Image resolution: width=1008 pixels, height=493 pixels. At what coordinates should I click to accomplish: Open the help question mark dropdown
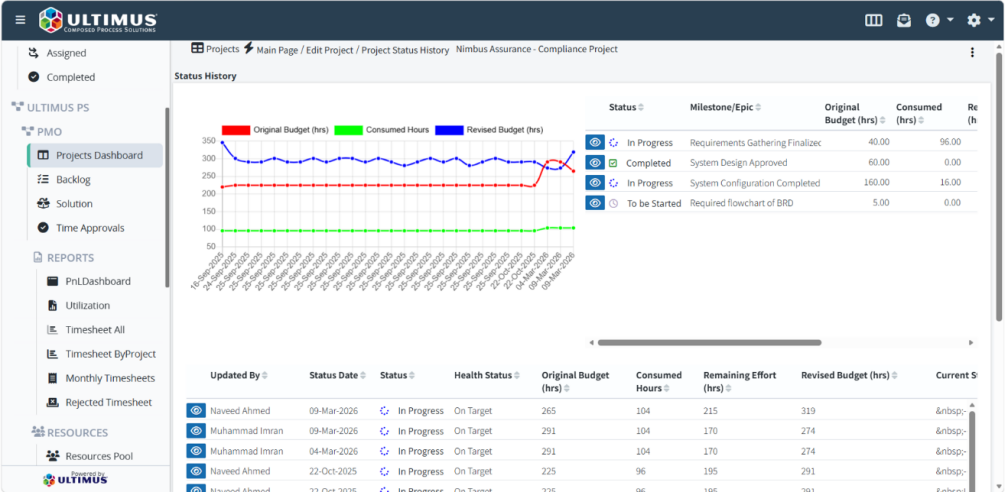click(939, 21)
